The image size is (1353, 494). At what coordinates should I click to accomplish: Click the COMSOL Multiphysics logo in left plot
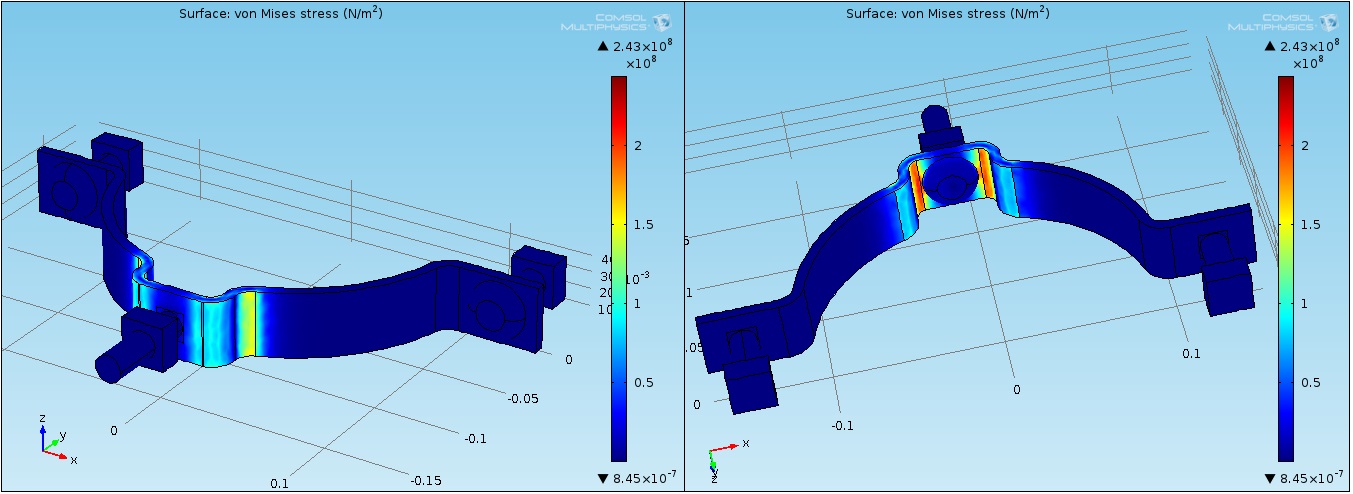pos(614,21)
